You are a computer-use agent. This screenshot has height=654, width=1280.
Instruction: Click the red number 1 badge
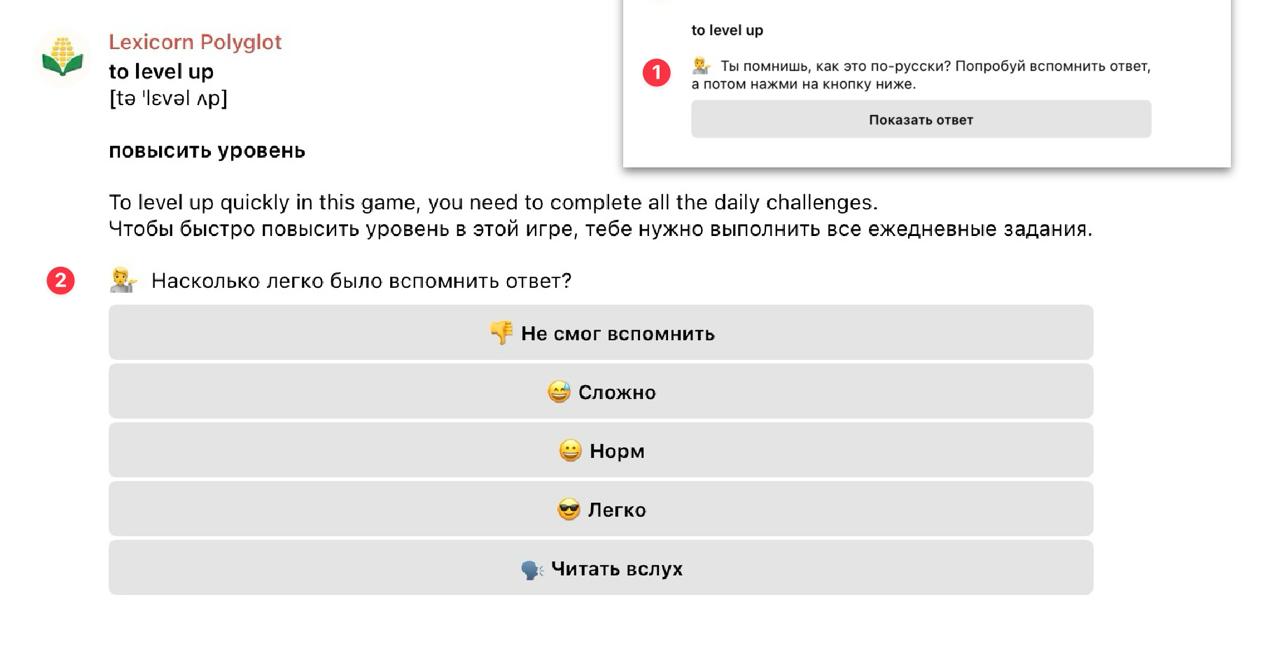pyautogui.click(x=657, y=73)
